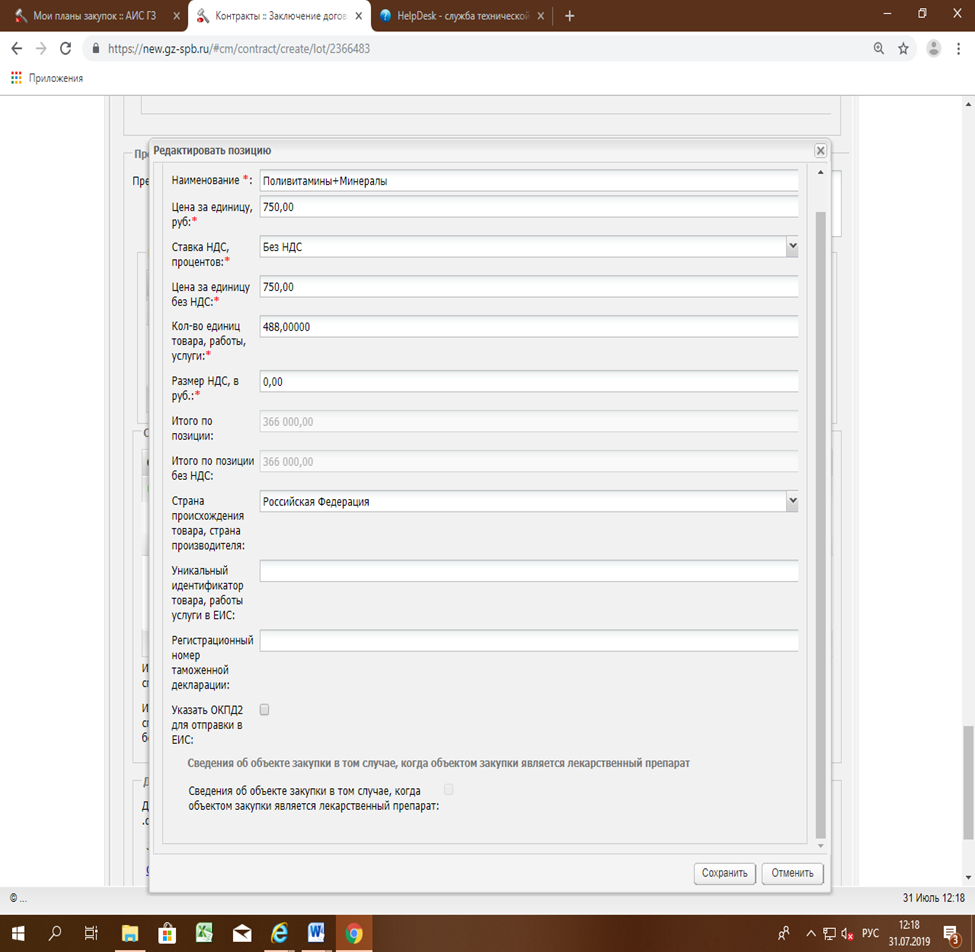
Task: Open the Chrome profile avatar
Action: pyautogui.click(x=933, y=49)
